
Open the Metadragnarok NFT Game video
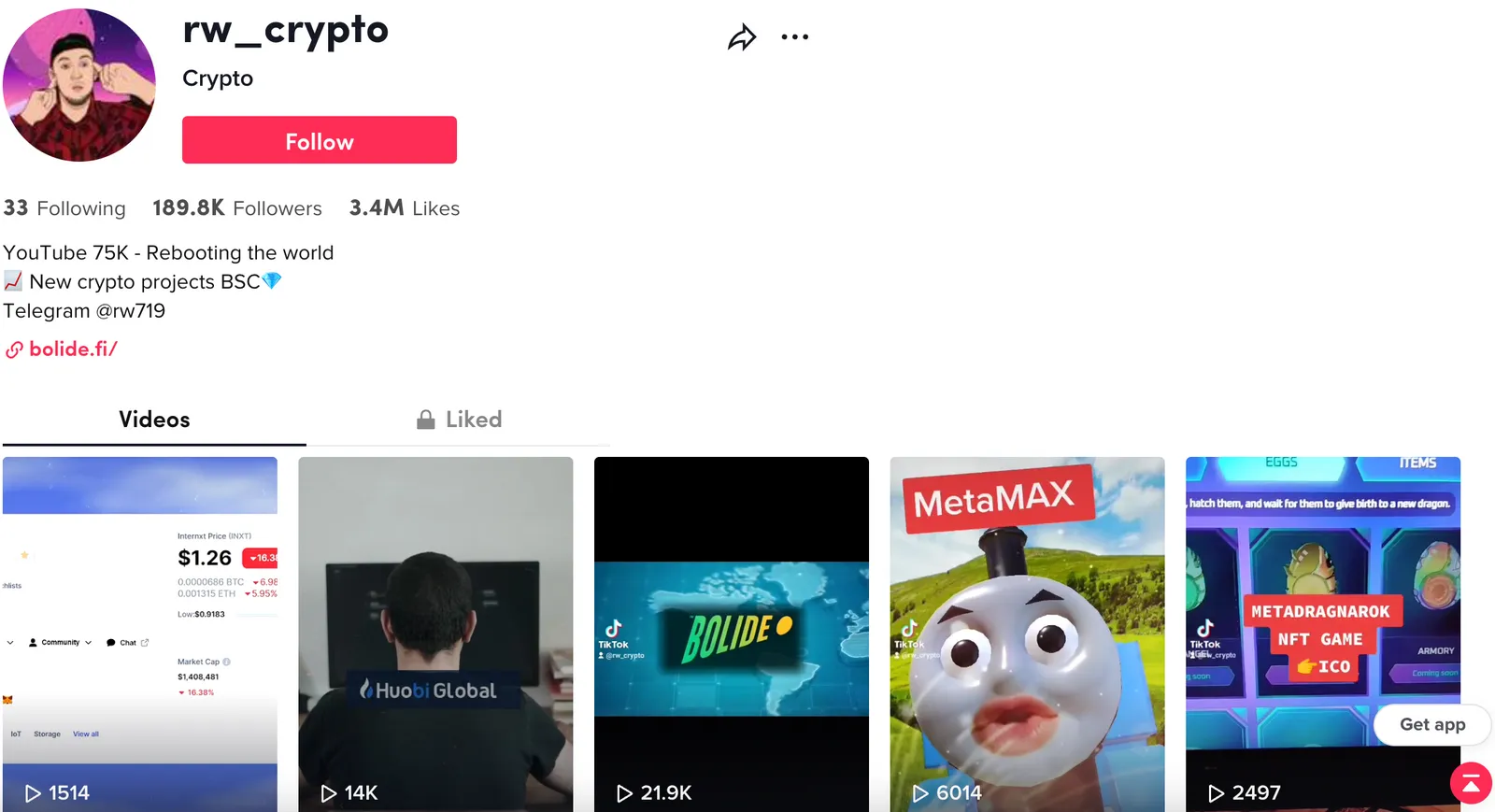tap(1323, 634)
